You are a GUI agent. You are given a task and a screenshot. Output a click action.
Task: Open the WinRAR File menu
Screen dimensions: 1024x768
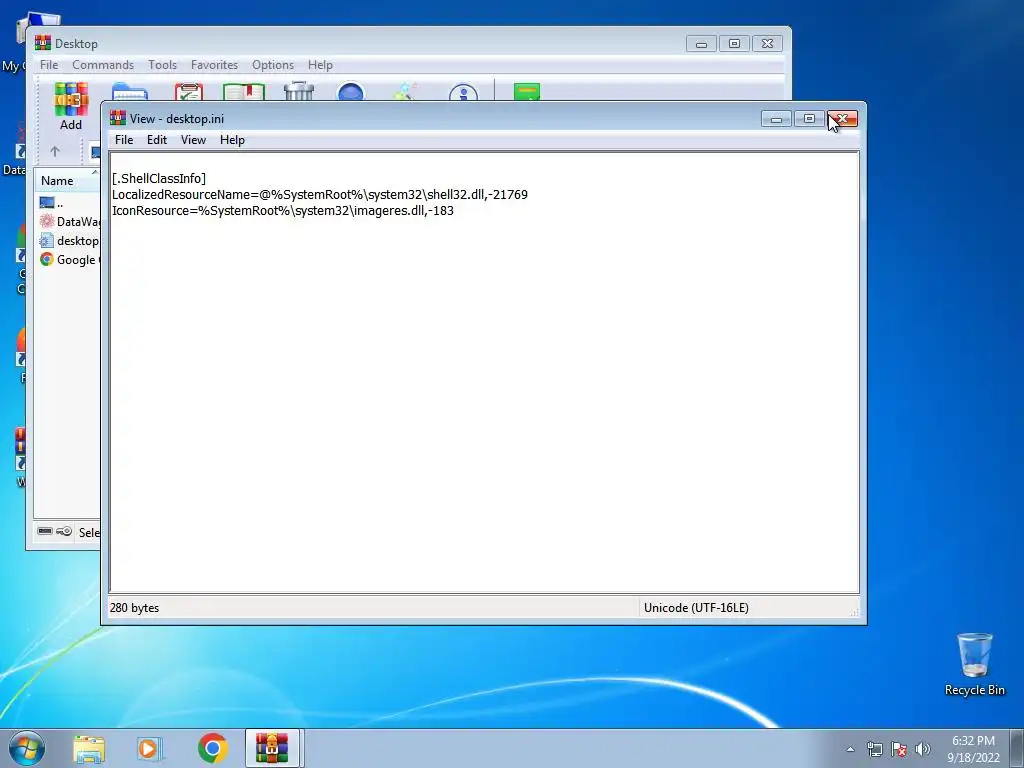coord(49,65)
